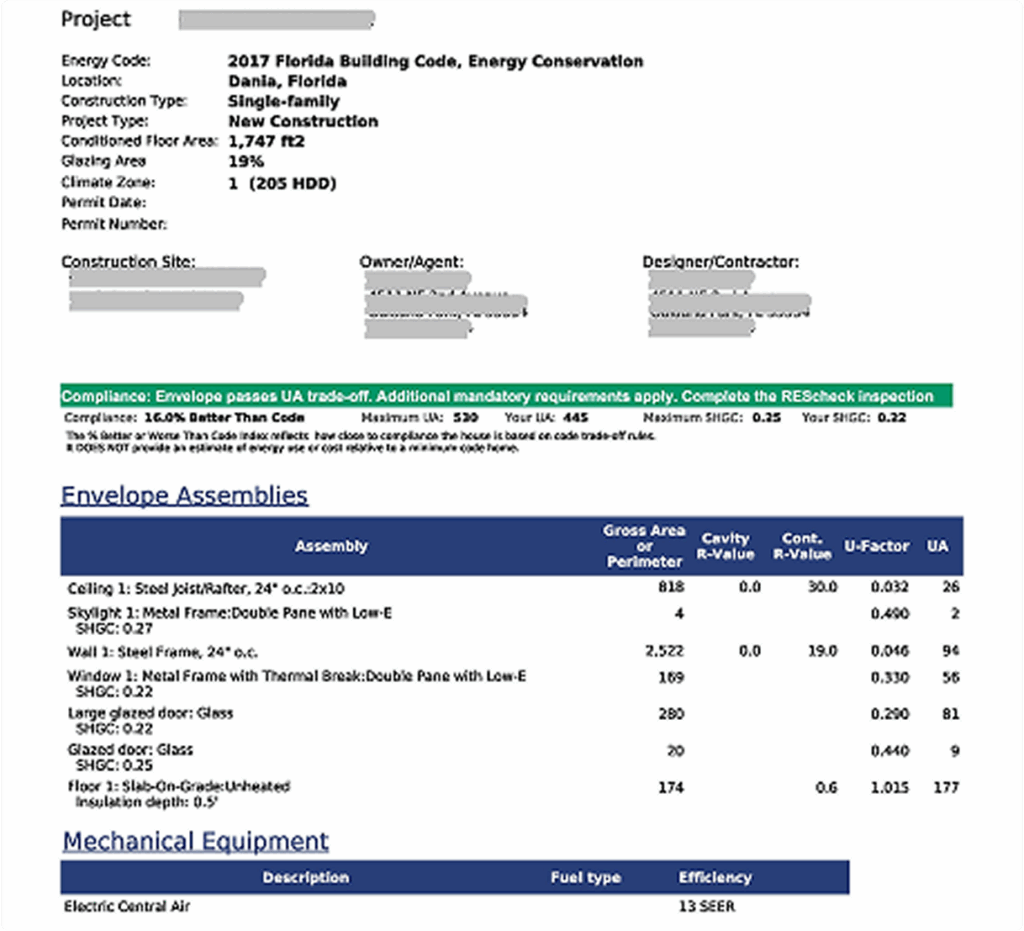Select the 'Floor 1: Slab-On-Grade:Unheated' row label

point(178,786)
